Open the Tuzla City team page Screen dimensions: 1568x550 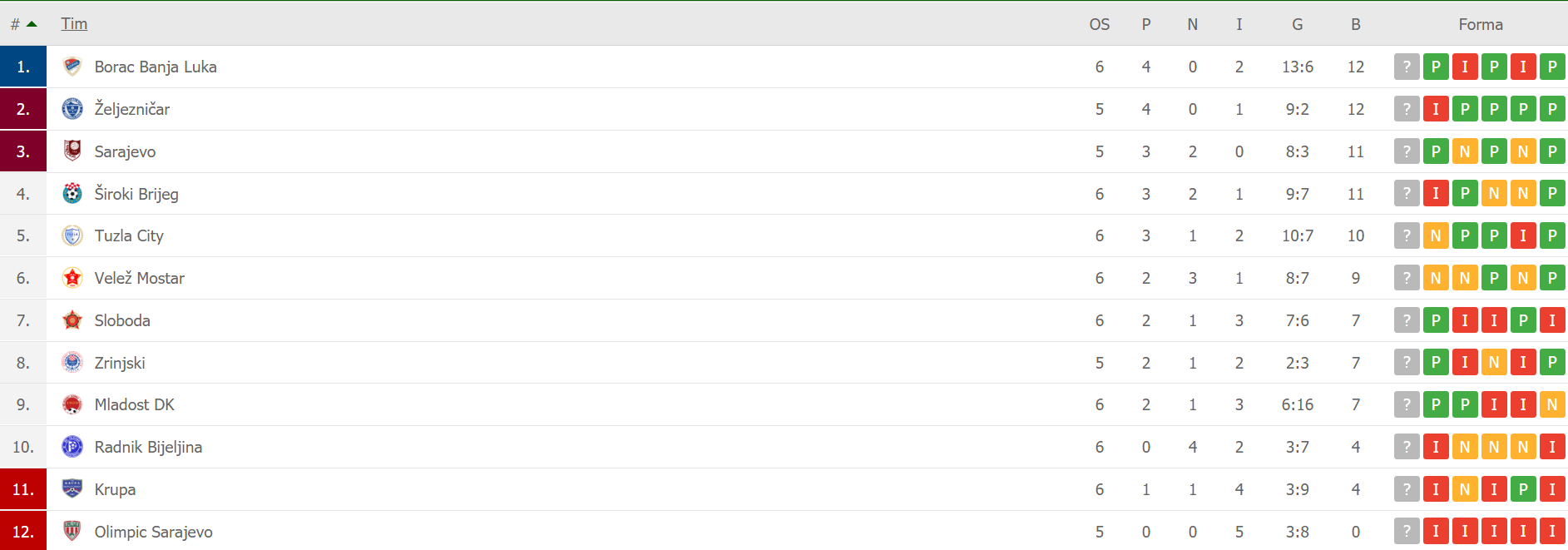(x=129, y=235)
